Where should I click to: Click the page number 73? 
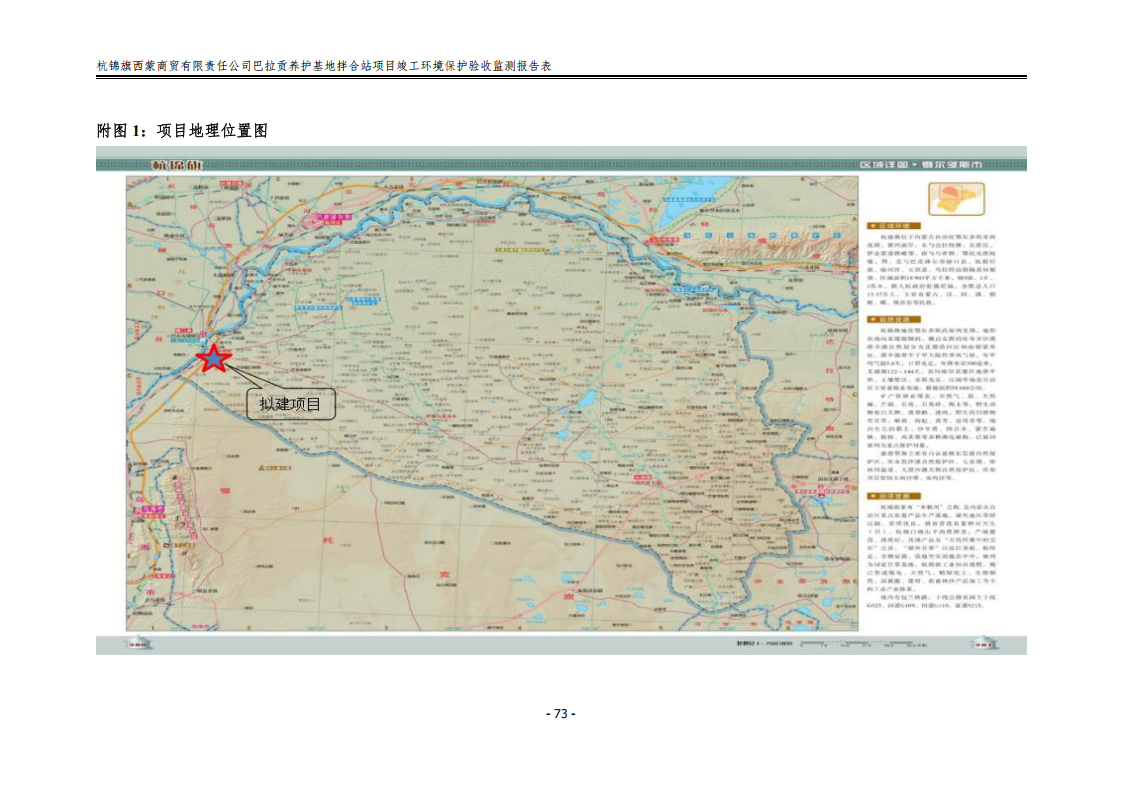[560, 713]
